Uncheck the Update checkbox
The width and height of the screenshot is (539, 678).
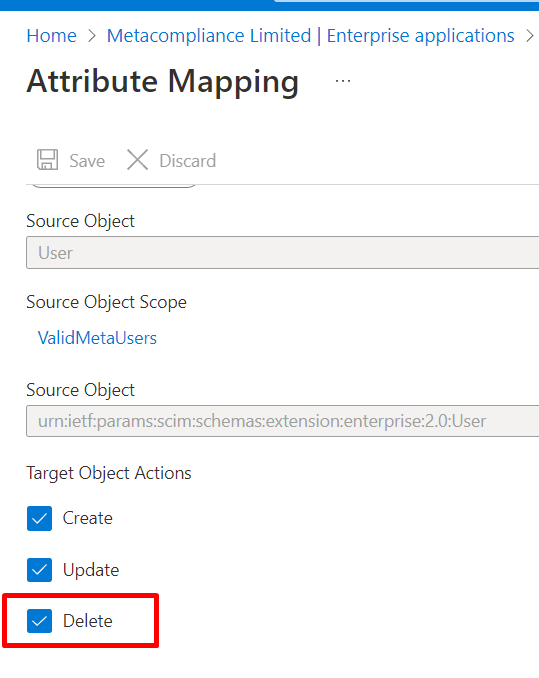pyautogui.click(x=39, y=569)
